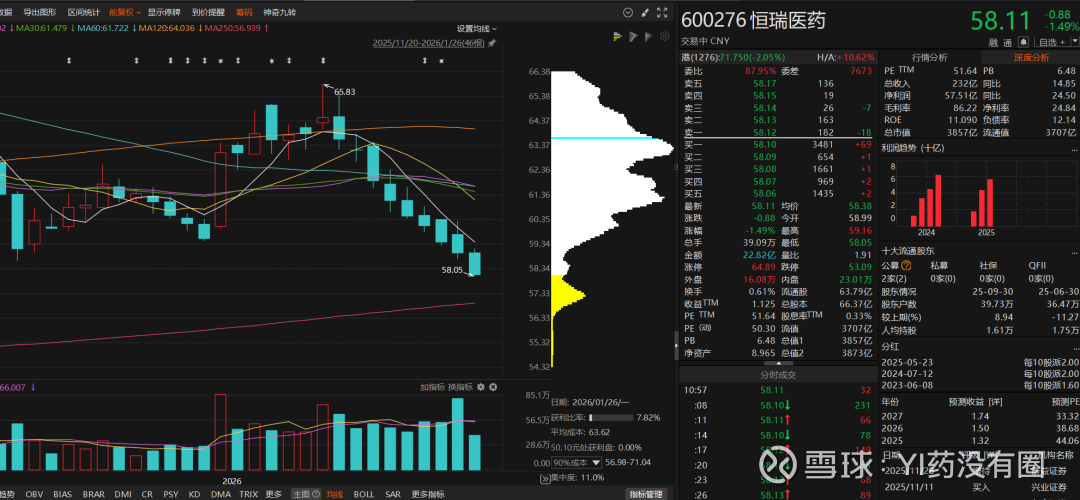Image resolution: width=1080 pixels, height=500 pixels.
Task: Toggle 显示停牌 option
Action: pos(165,12)
